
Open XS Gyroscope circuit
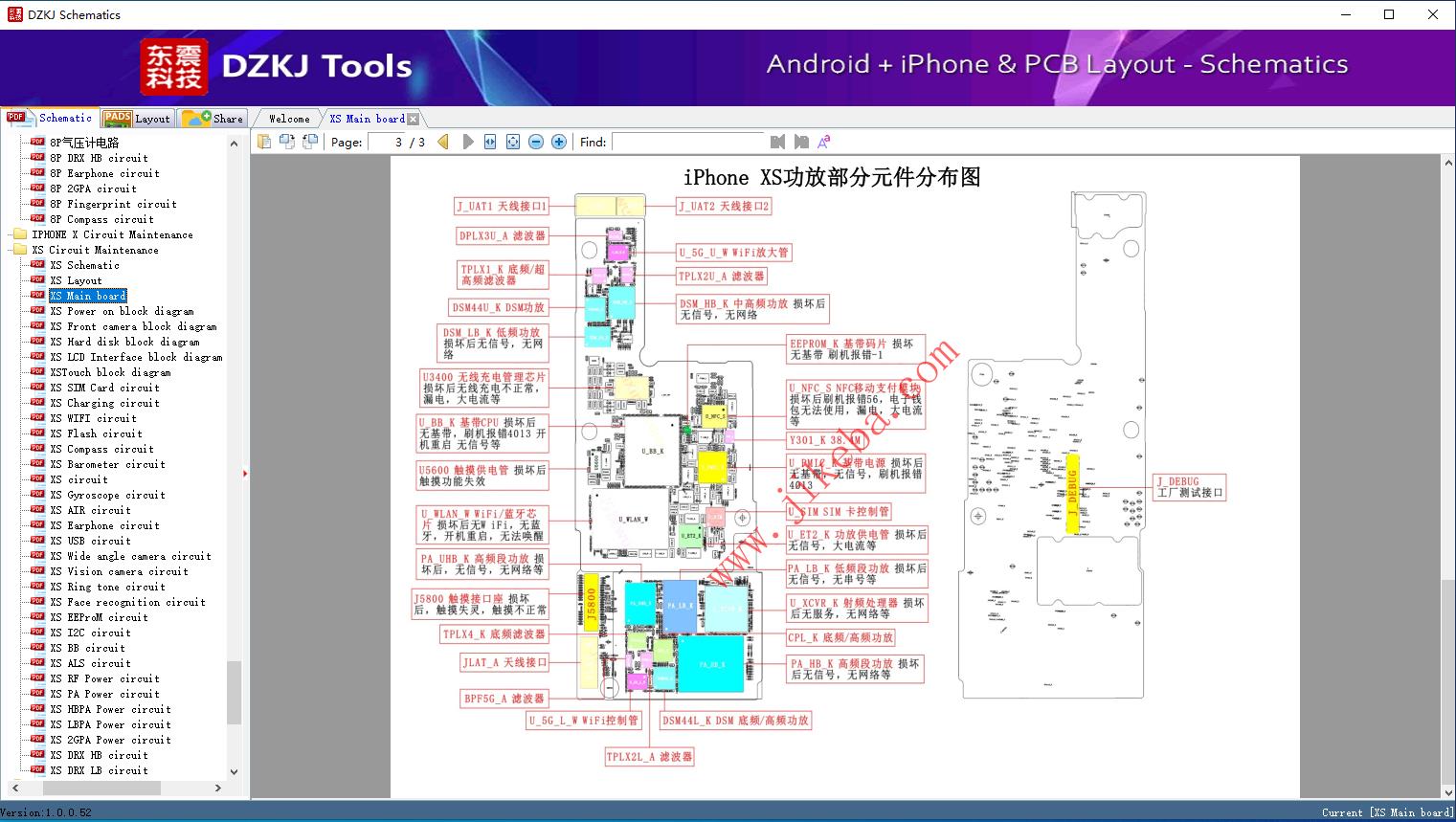(107, 495)
